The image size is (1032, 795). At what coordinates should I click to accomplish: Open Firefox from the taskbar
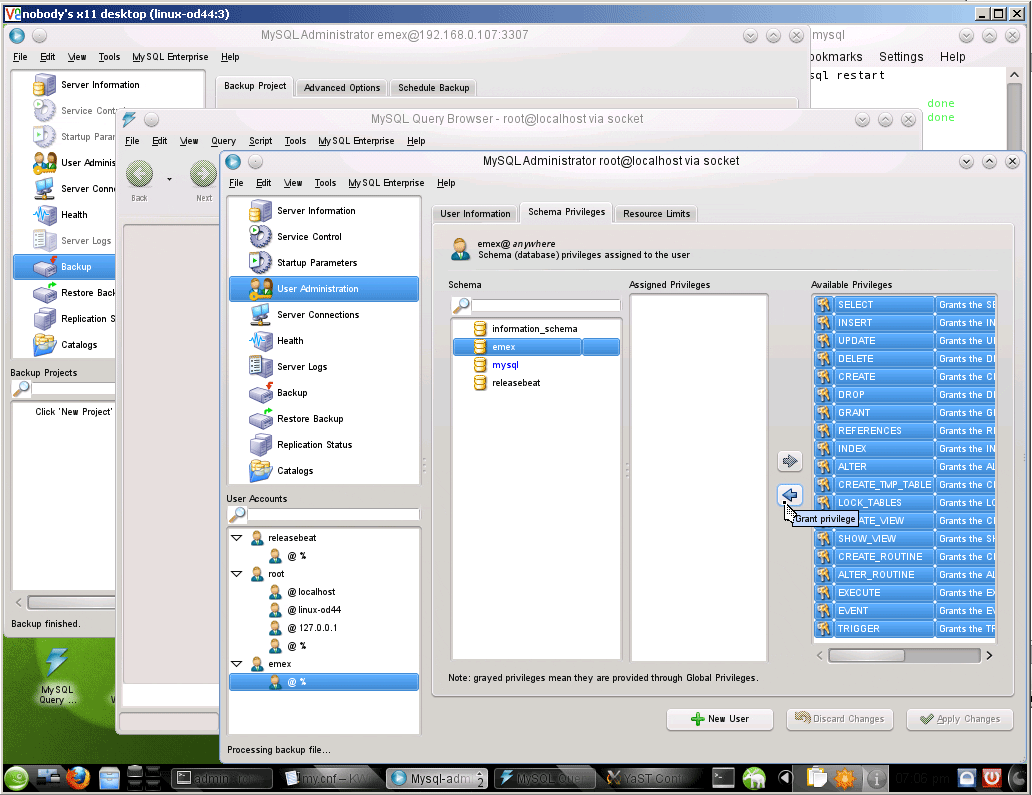coord(78,778)
